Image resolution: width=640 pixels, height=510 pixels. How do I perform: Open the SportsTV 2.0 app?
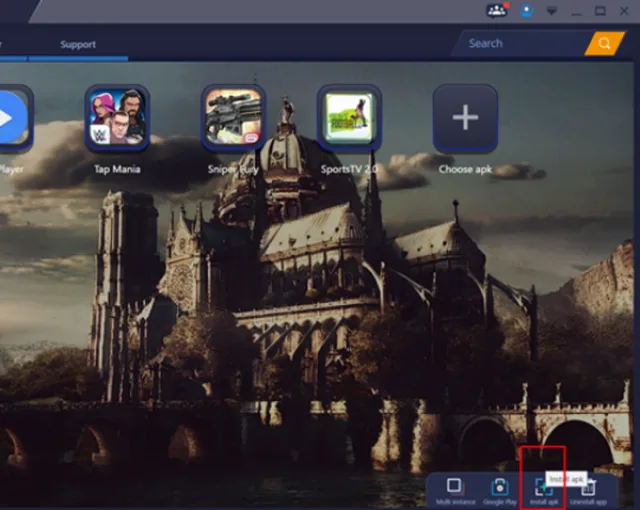349,118
